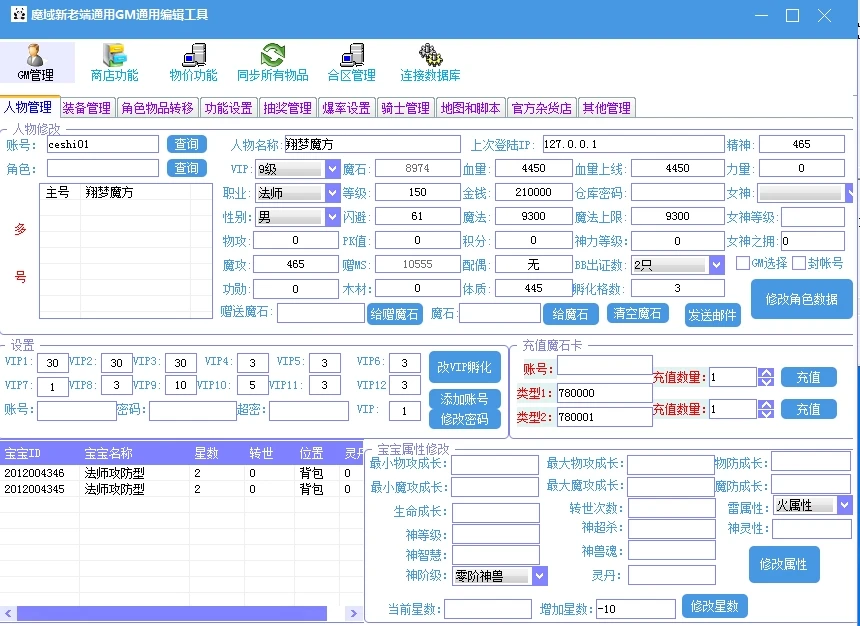Switch to the 其他管理 tab

point(607,108)
